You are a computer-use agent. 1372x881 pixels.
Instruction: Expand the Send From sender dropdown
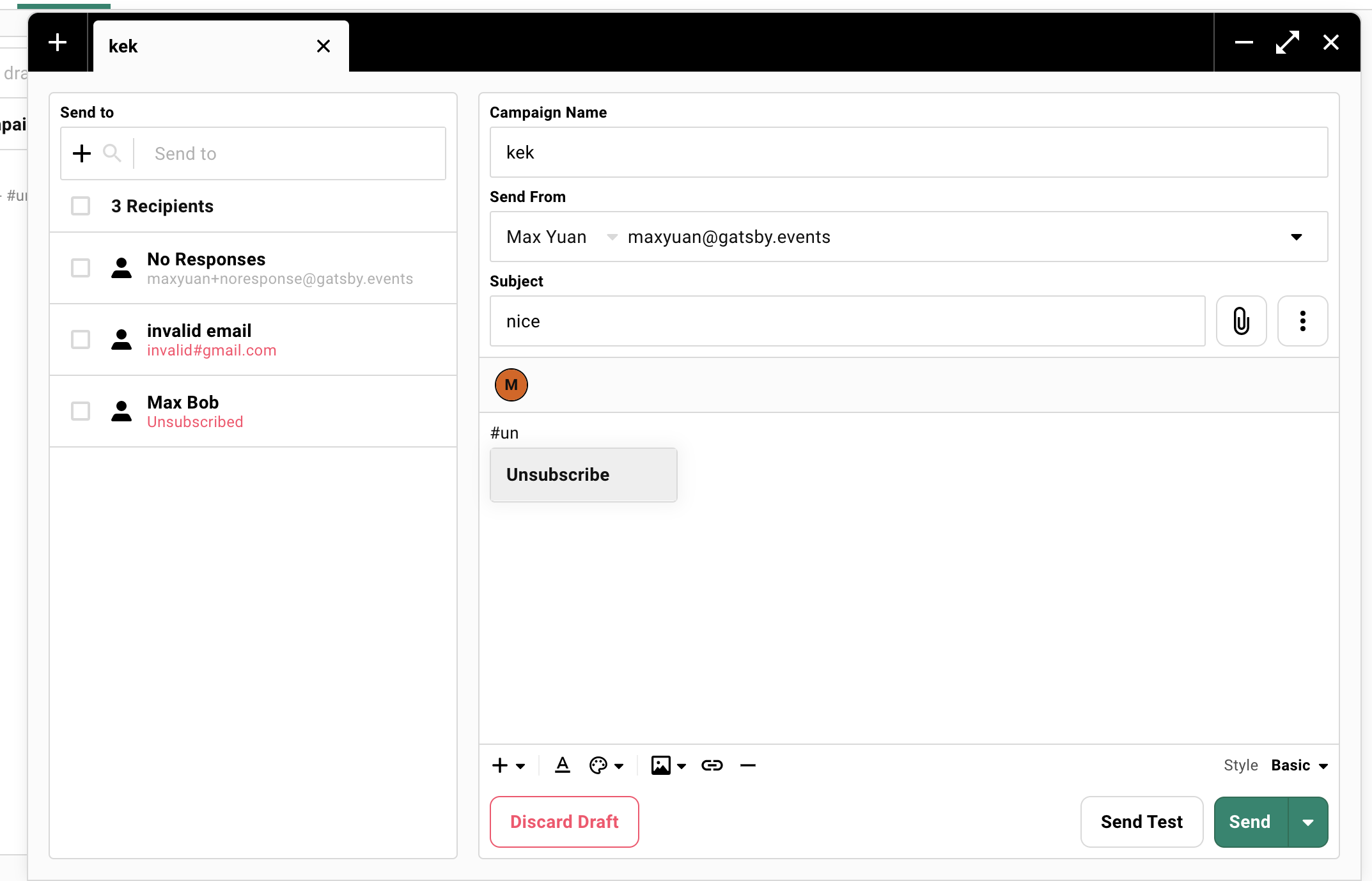click(x=1296, y=237)
